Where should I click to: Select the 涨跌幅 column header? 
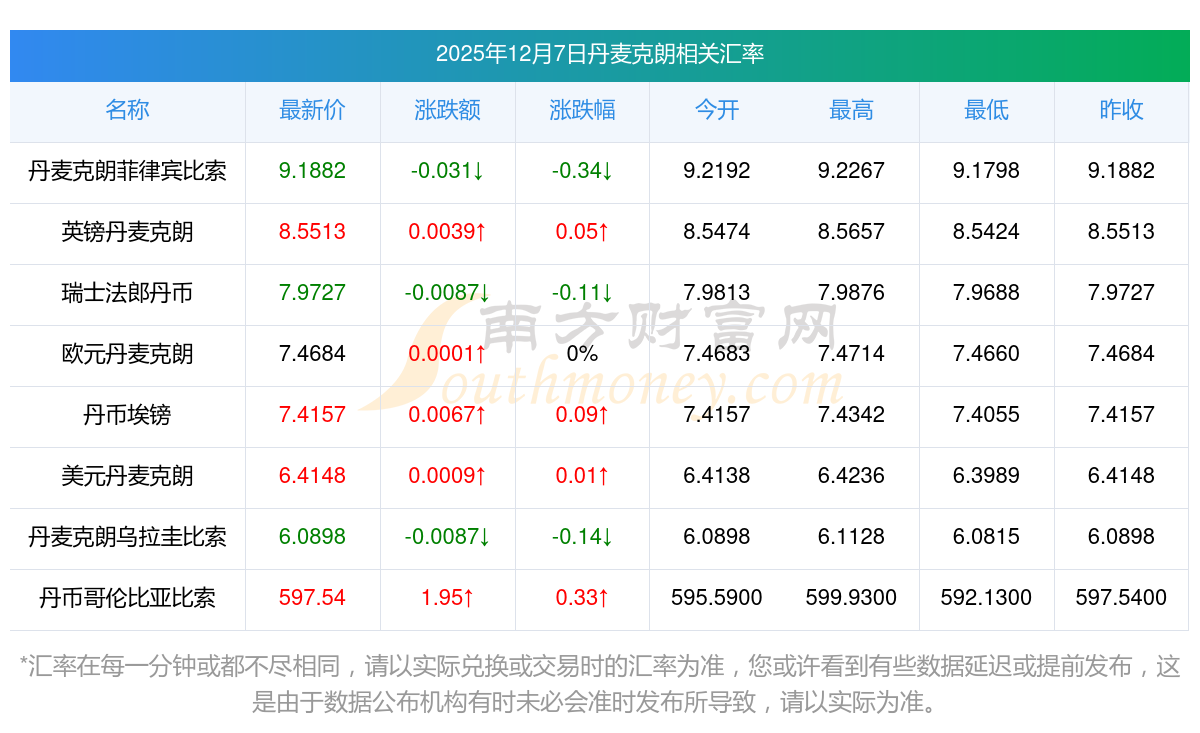(582, 110)
